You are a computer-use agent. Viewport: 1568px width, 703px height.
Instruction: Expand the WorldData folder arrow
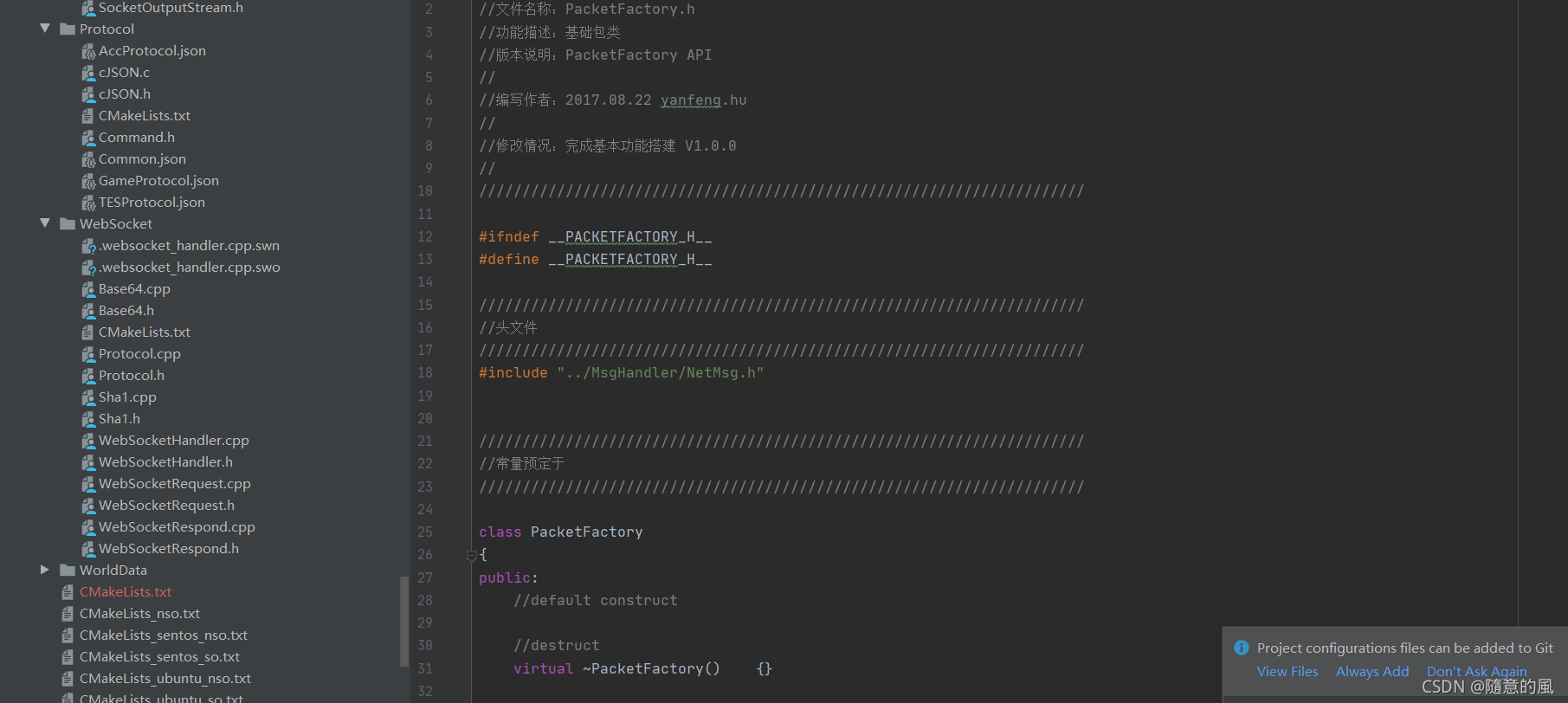click(x=45, y=570)
